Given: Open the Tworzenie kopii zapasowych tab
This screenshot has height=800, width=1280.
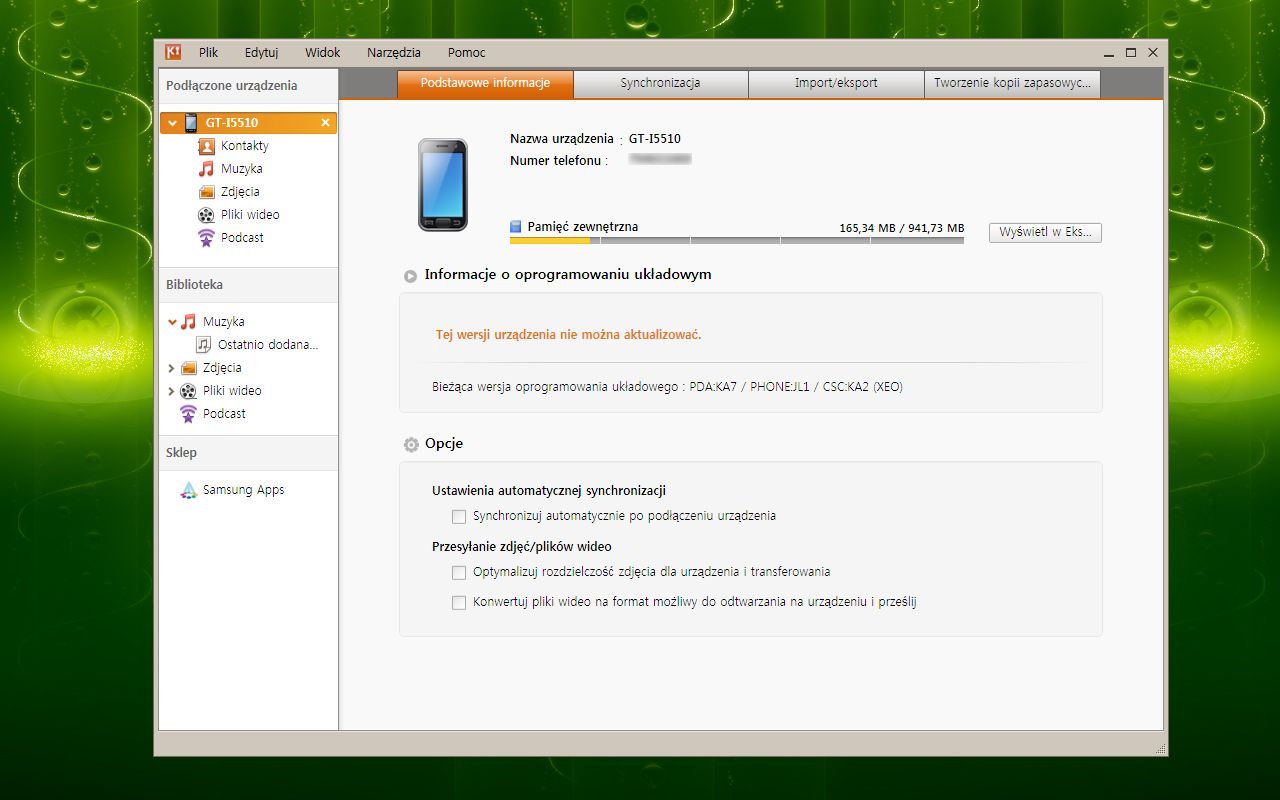Looking at the screenshot, I should pyautogui.click(x=1012, y=83).
